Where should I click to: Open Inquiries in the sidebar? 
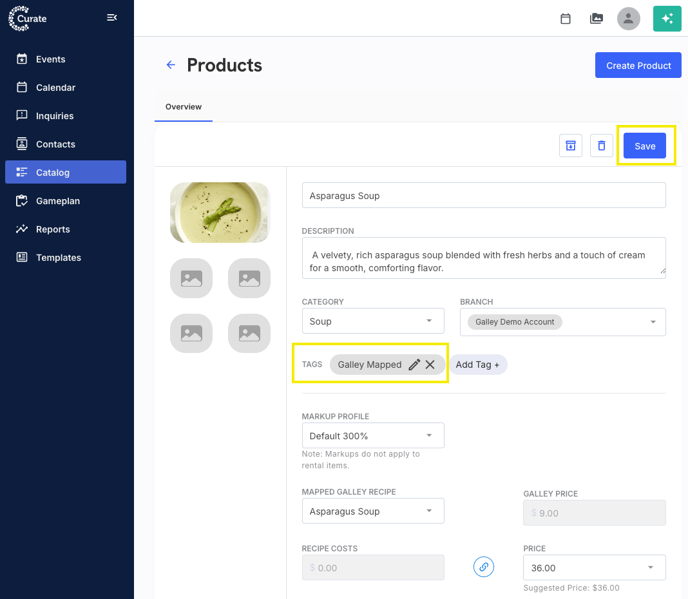(65, 116)
